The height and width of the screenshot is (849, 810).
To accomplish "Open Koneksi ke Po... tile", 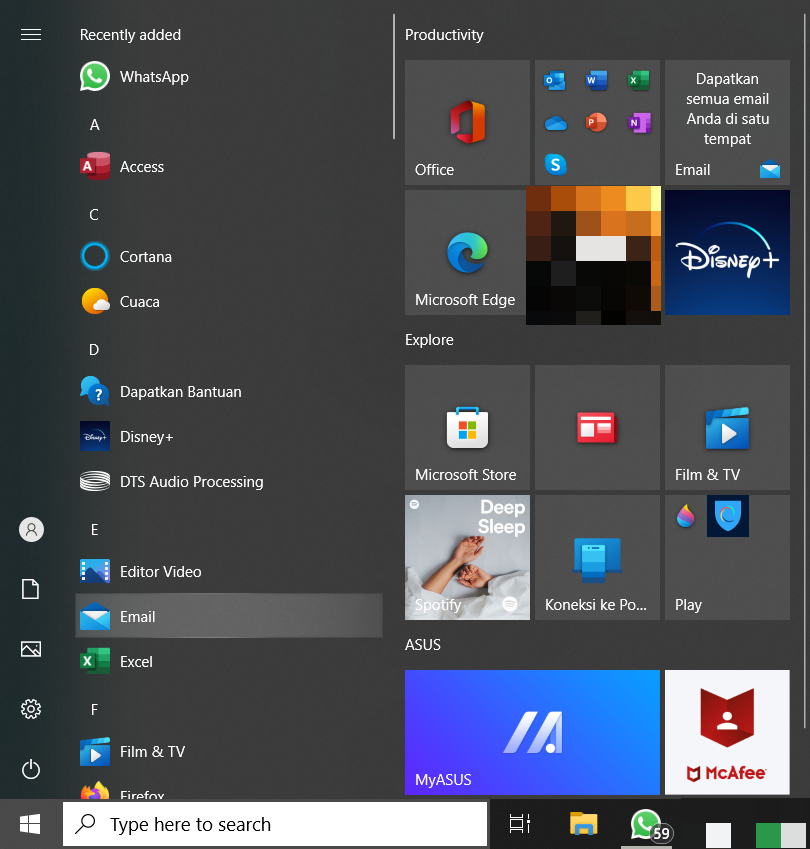I will coord(597,557).
